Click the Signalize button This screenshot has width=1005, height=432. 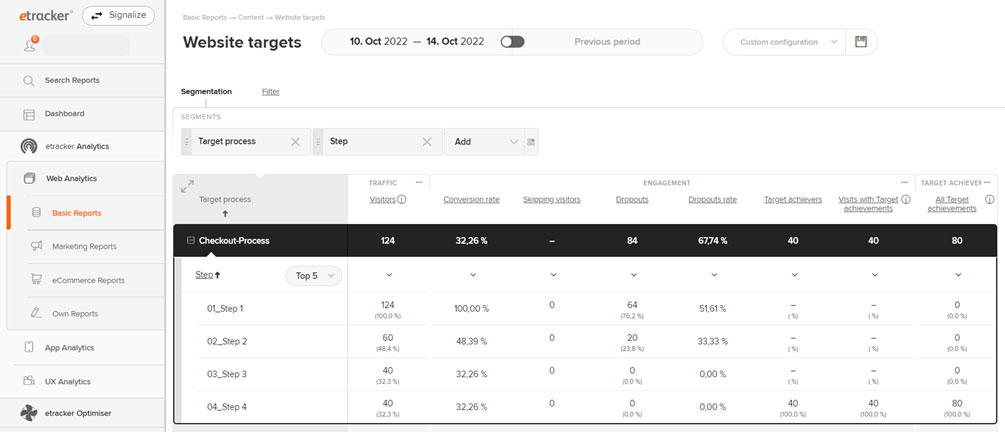coord(119,15)
